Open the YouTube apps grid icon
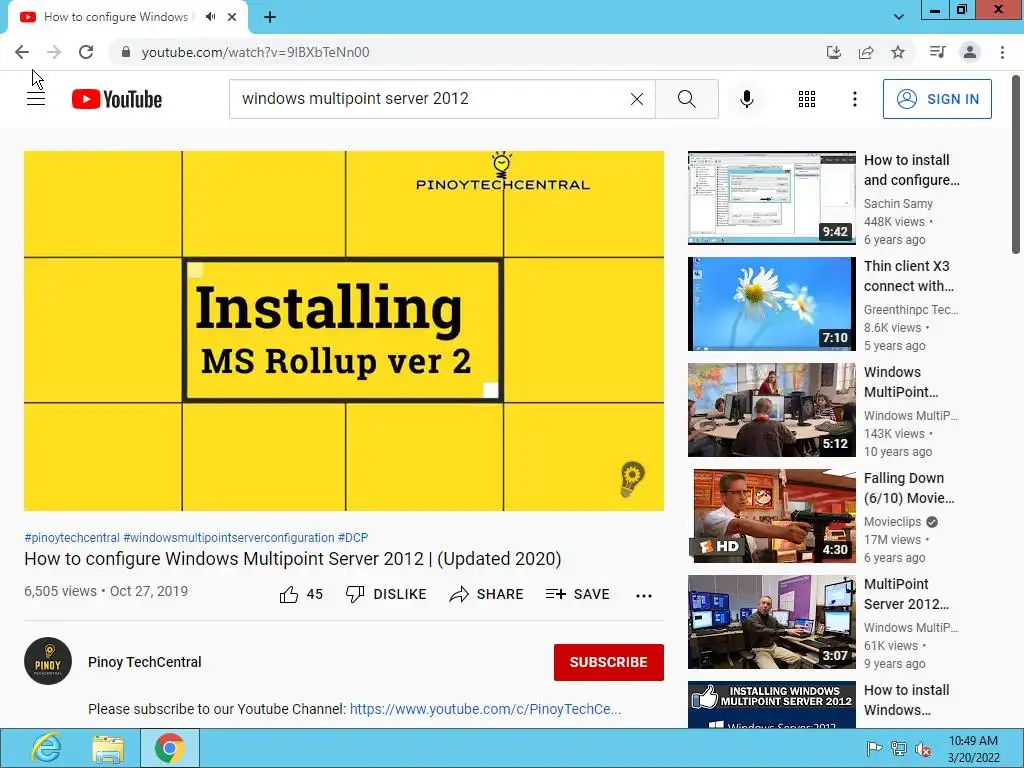The height and width of the screenshot is (768, 1024). [807, 99]
